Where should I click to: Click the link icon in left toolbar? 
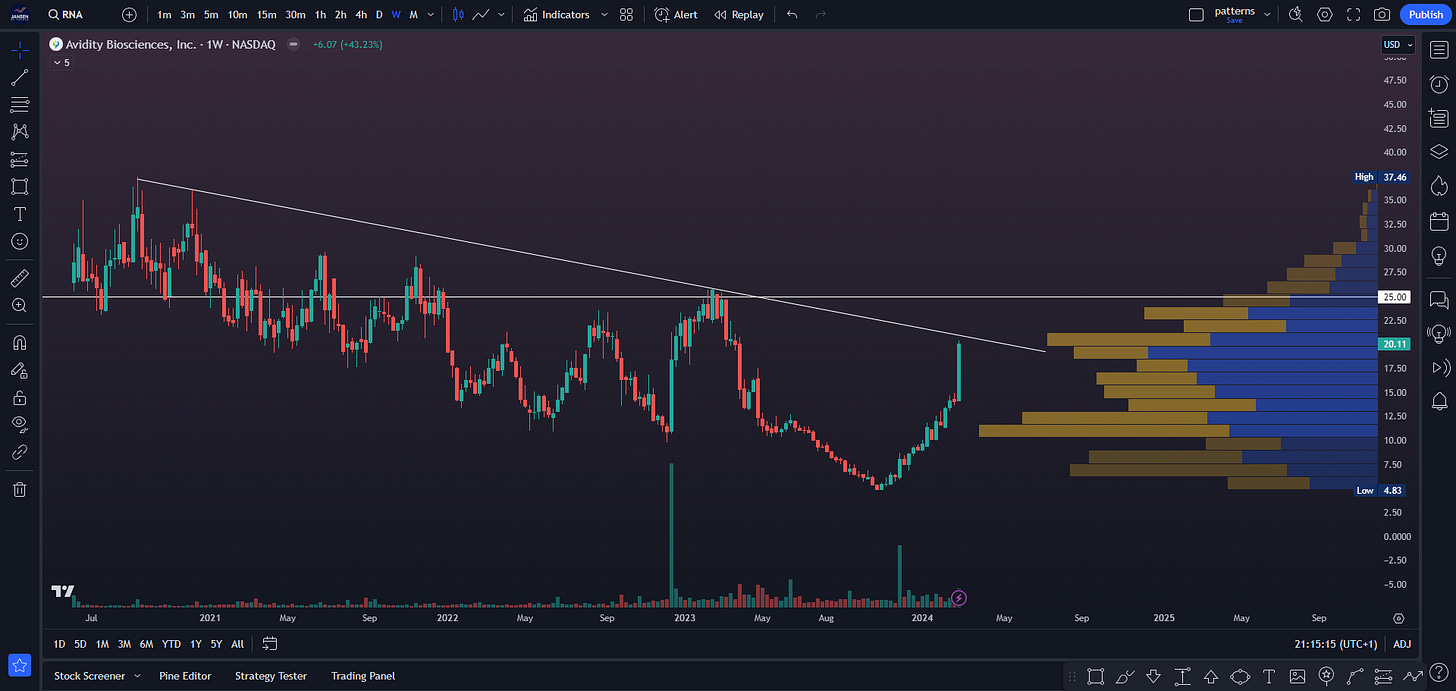[20, 452]
